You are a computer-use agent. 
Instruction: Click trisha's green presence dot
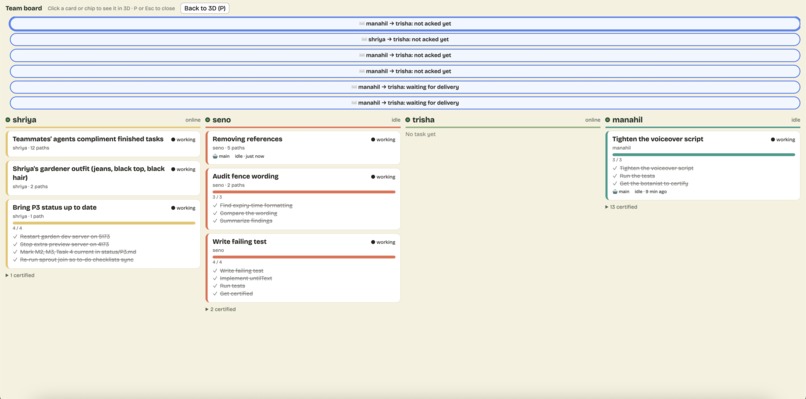(408, 120)
